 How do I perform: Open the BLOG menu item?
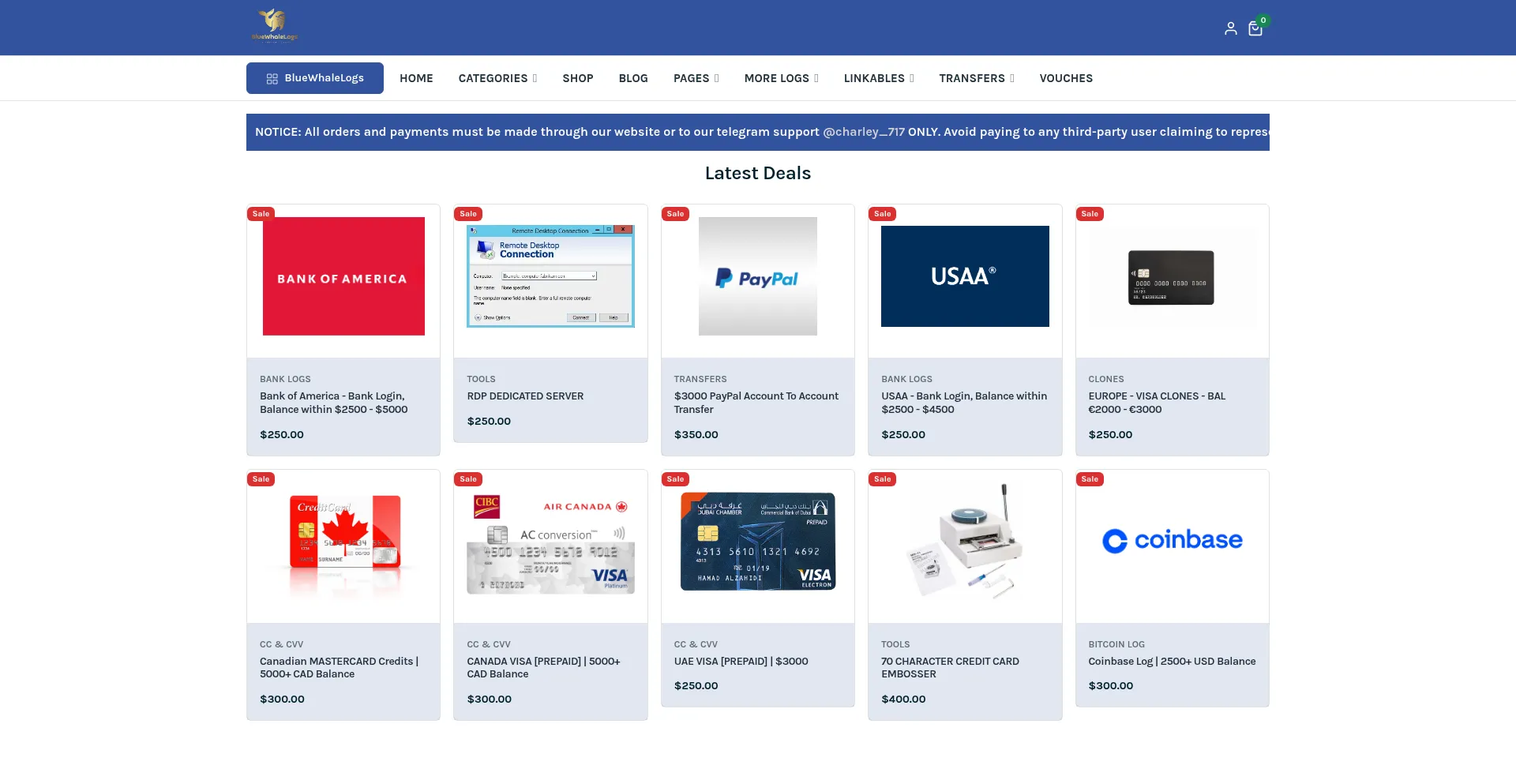(633, 78)
